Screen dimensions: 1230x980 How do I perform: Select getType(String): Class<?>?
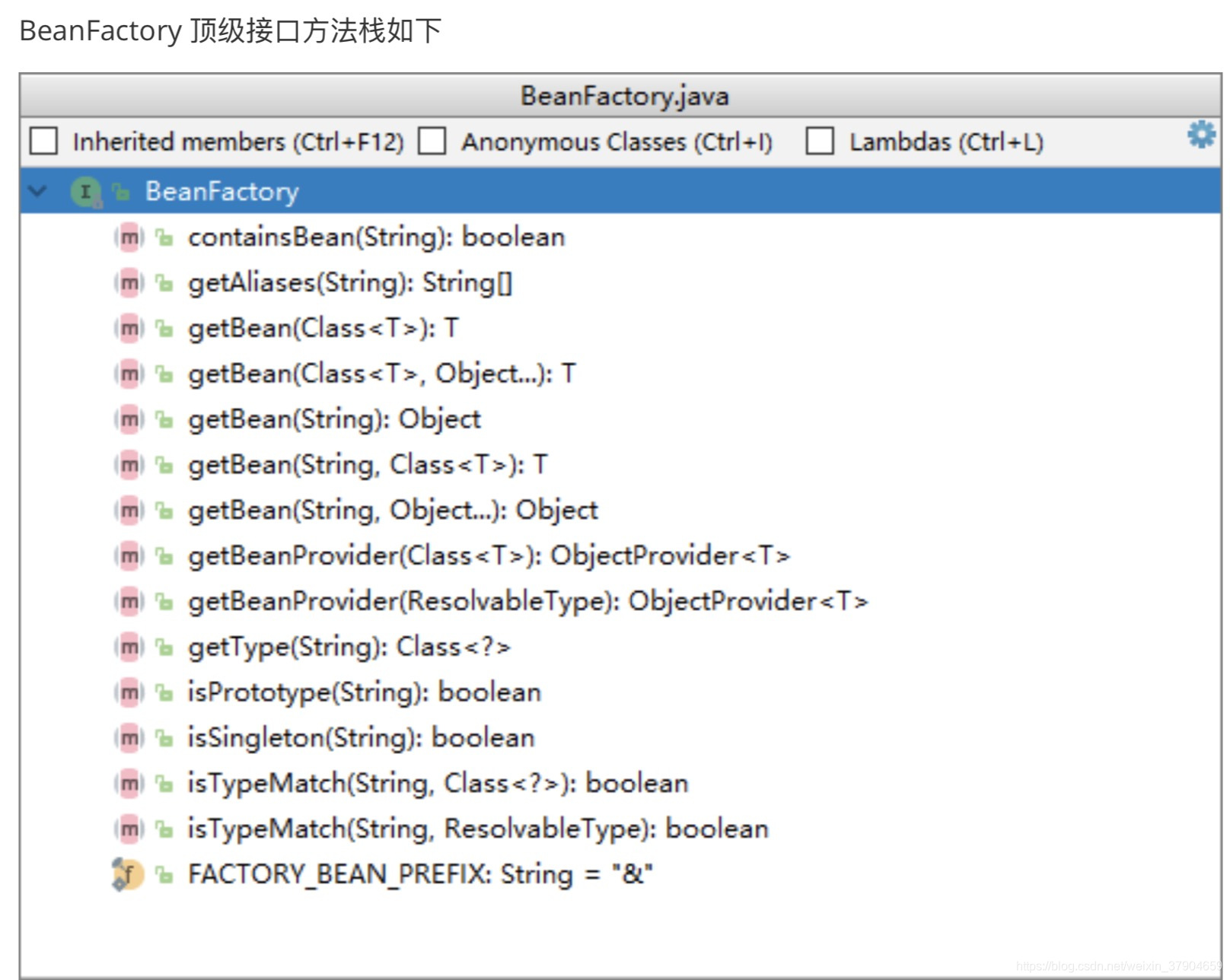(349, 647)
